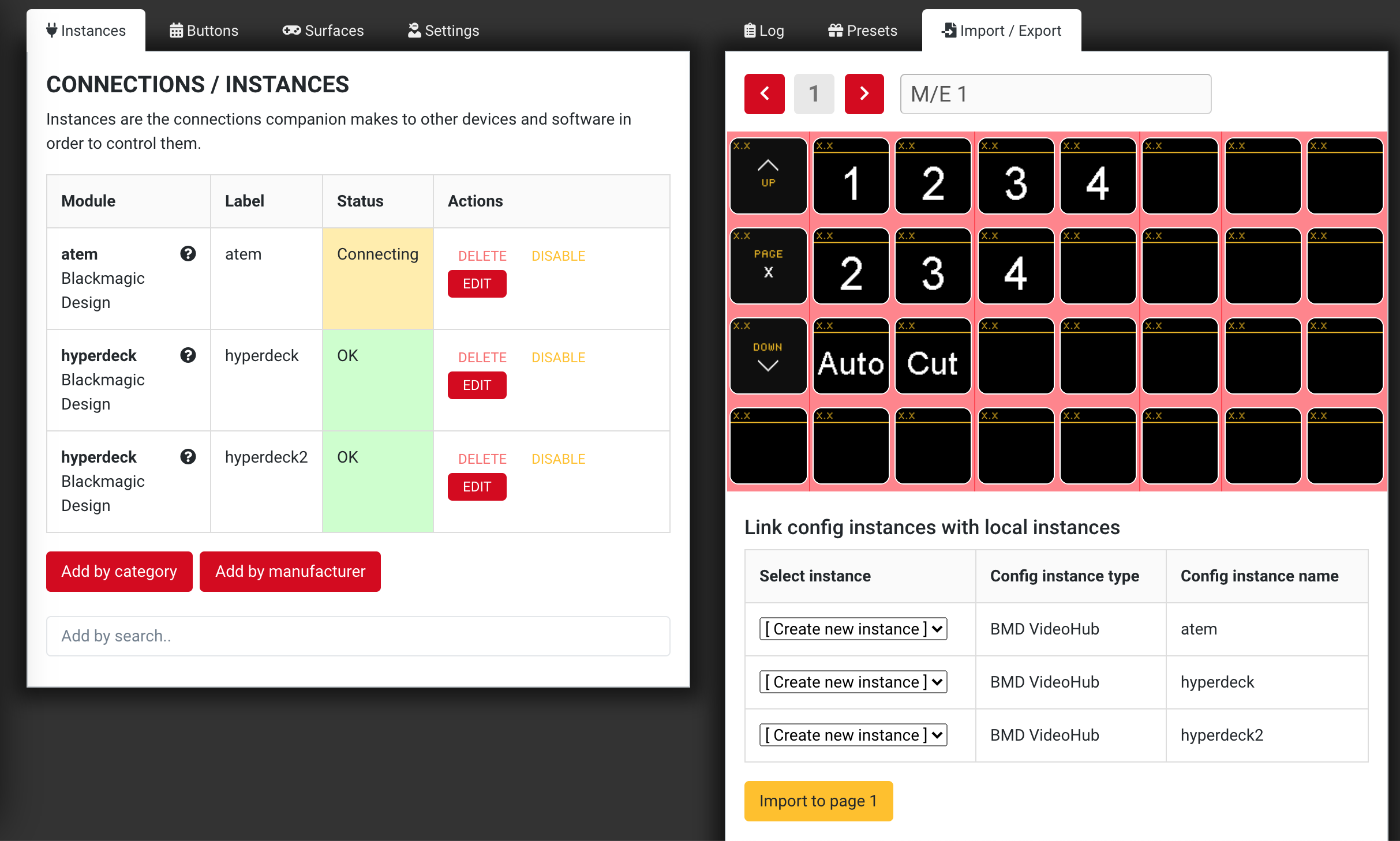The height and width of the screenshot is (841, 1400).
Task: Click the Add by search field
Action: [x=358, y=636]
